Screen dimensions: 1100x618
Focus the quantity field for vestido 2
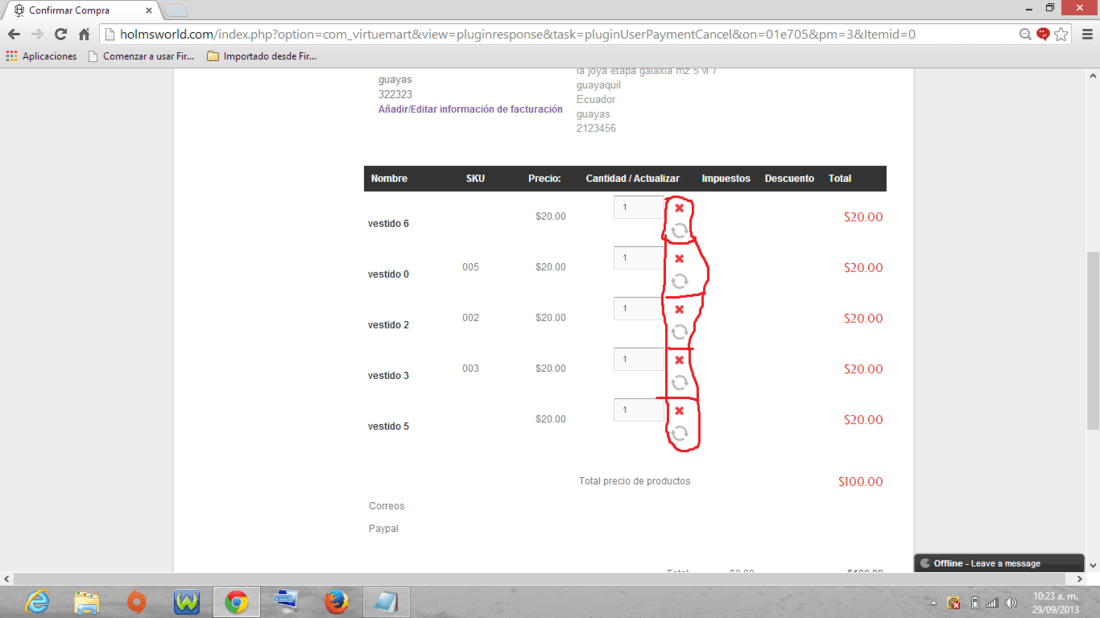(x=638, y=309)
